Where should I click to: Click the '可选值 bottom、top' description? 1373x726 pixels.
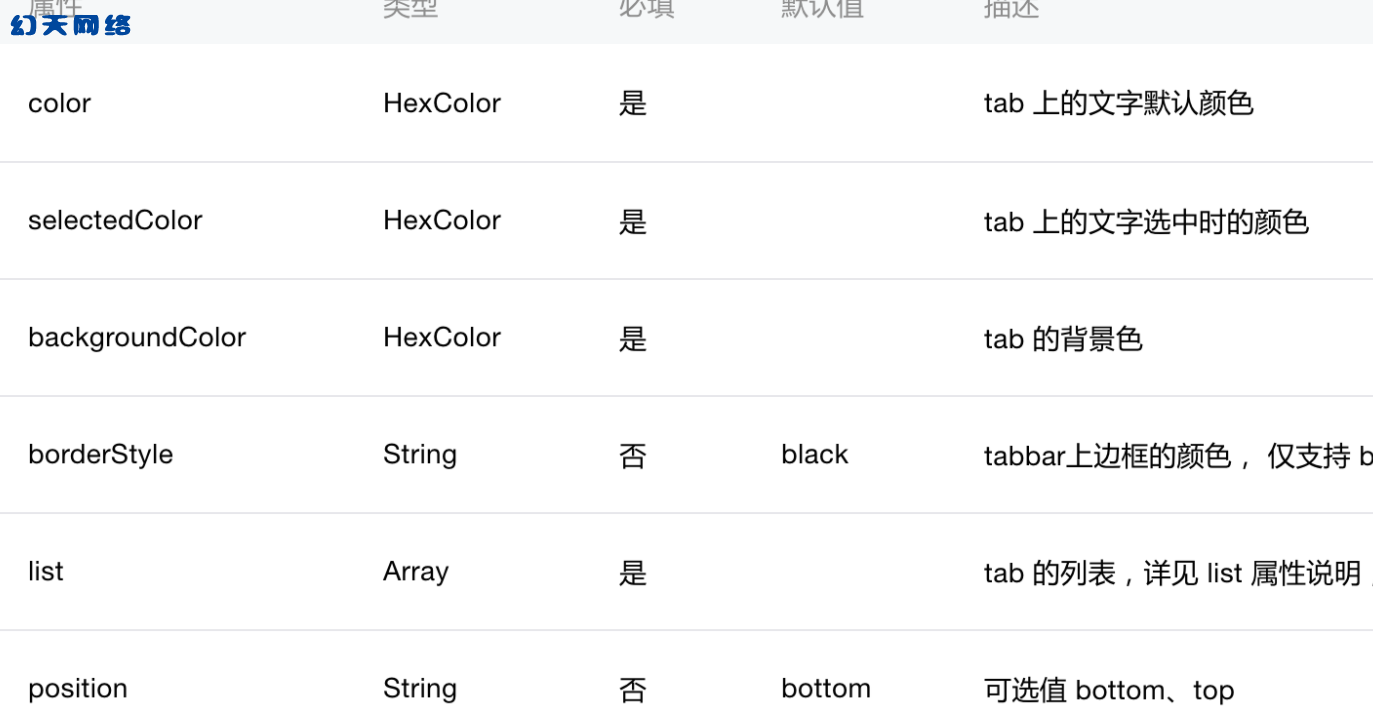pos(1109,690)
